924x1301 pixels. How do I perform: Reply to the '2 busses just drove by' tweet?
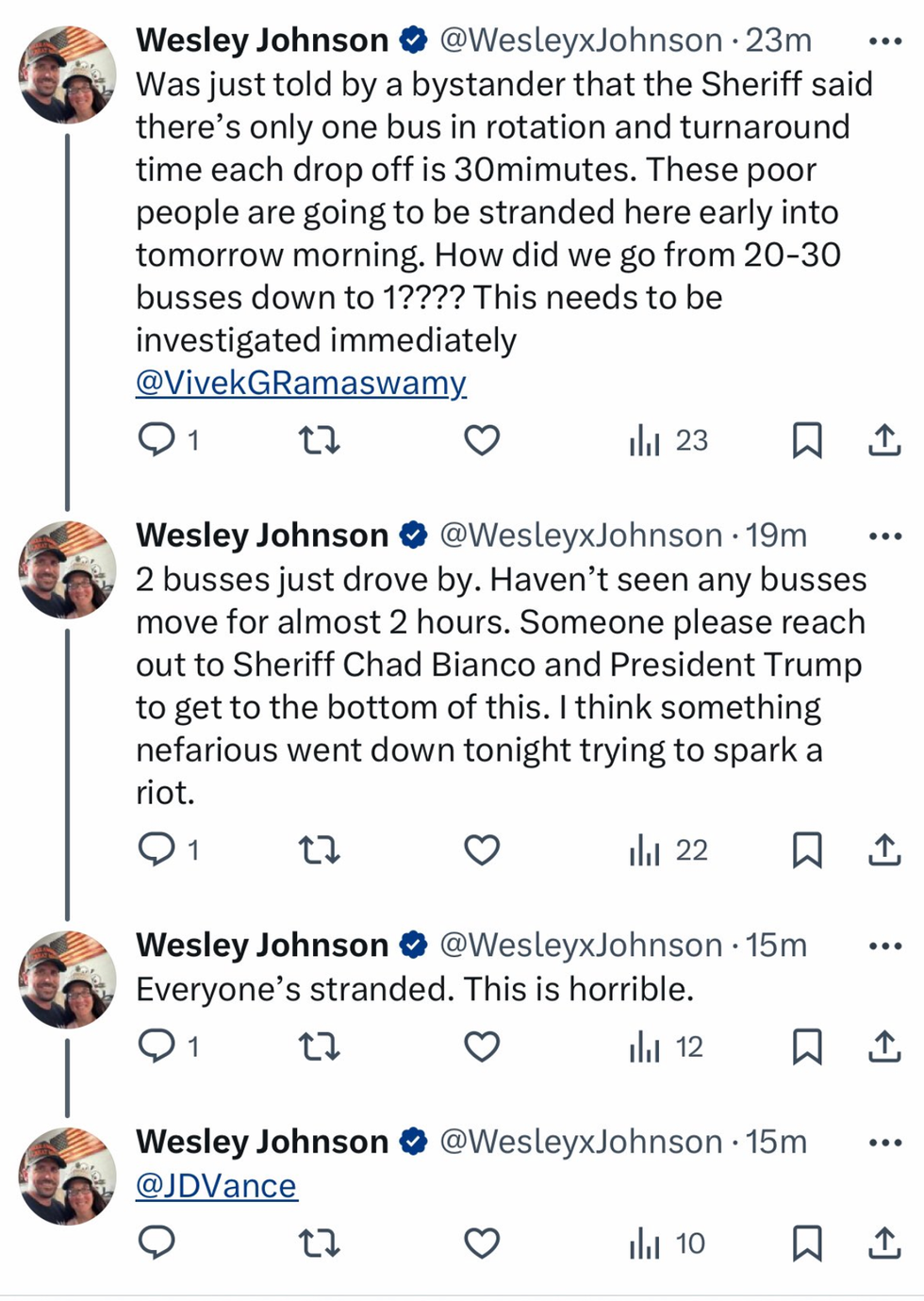click(x=157, y=850)
